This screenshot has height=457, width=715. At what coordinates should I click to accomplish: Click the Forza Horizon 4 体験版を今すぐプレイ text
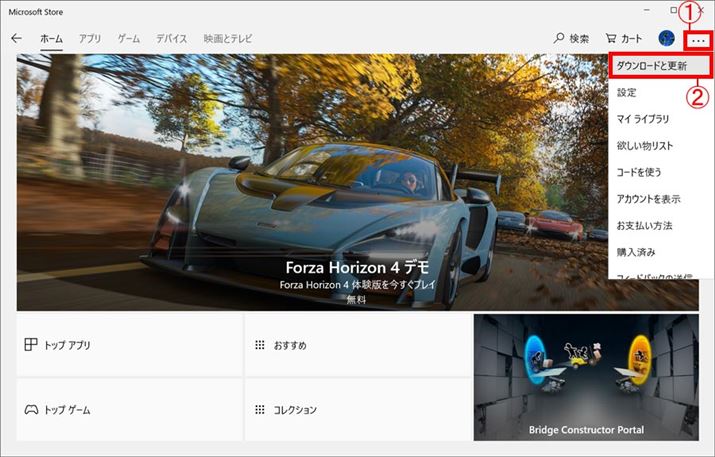357,285
